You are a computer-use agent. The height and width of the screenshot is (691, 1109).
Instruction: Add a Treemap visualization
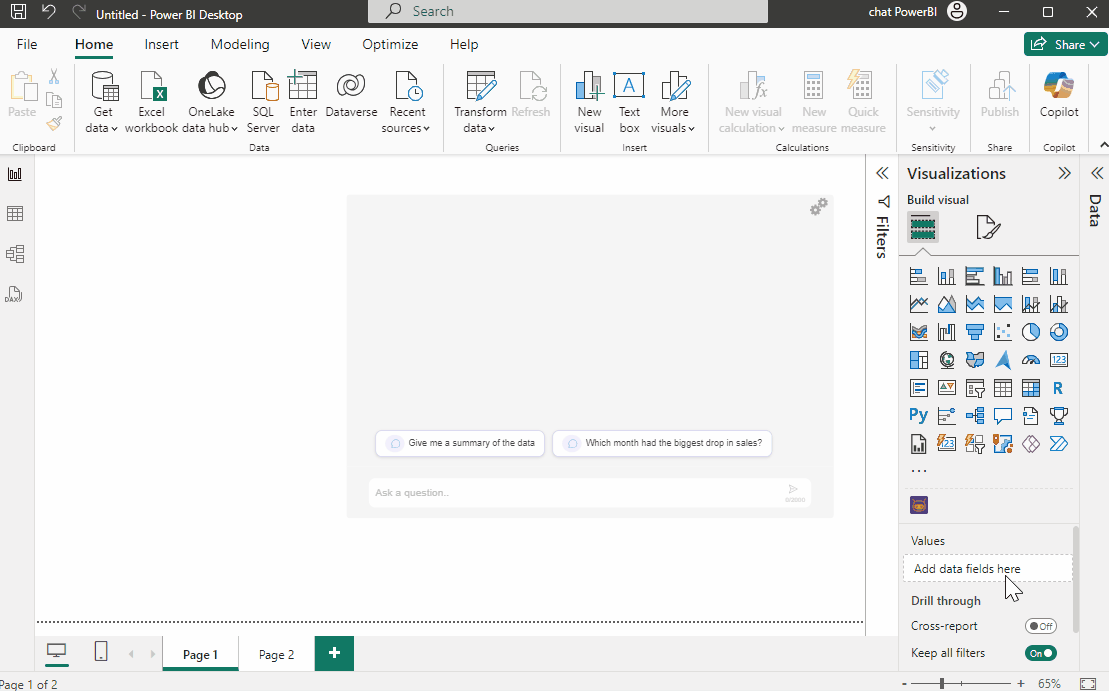tap(919, 360)
